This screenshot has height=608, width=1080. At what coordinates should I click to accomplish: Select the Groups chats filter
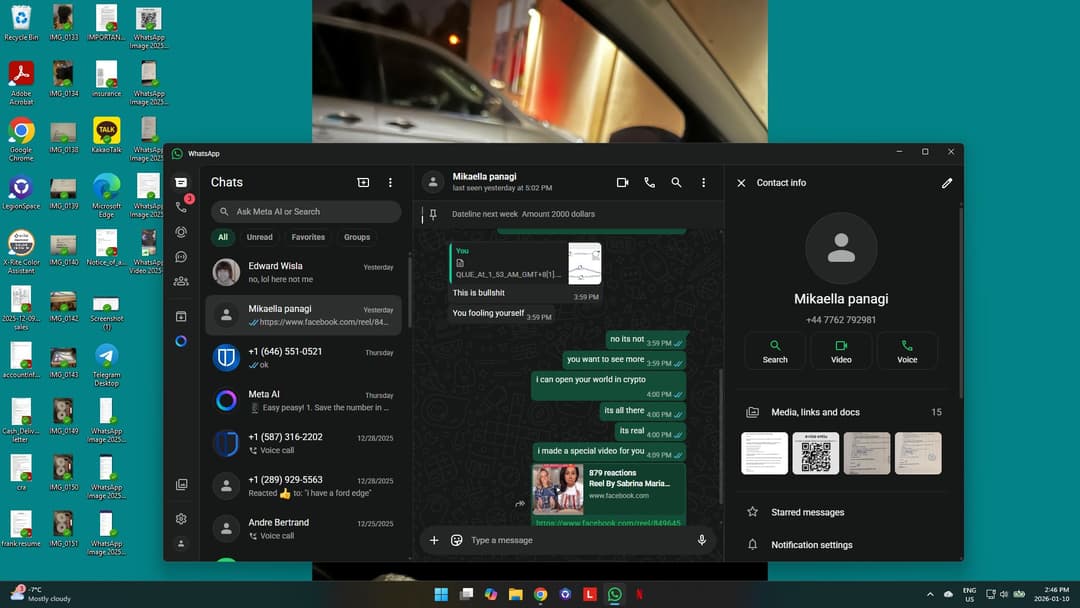coord(357,237)
